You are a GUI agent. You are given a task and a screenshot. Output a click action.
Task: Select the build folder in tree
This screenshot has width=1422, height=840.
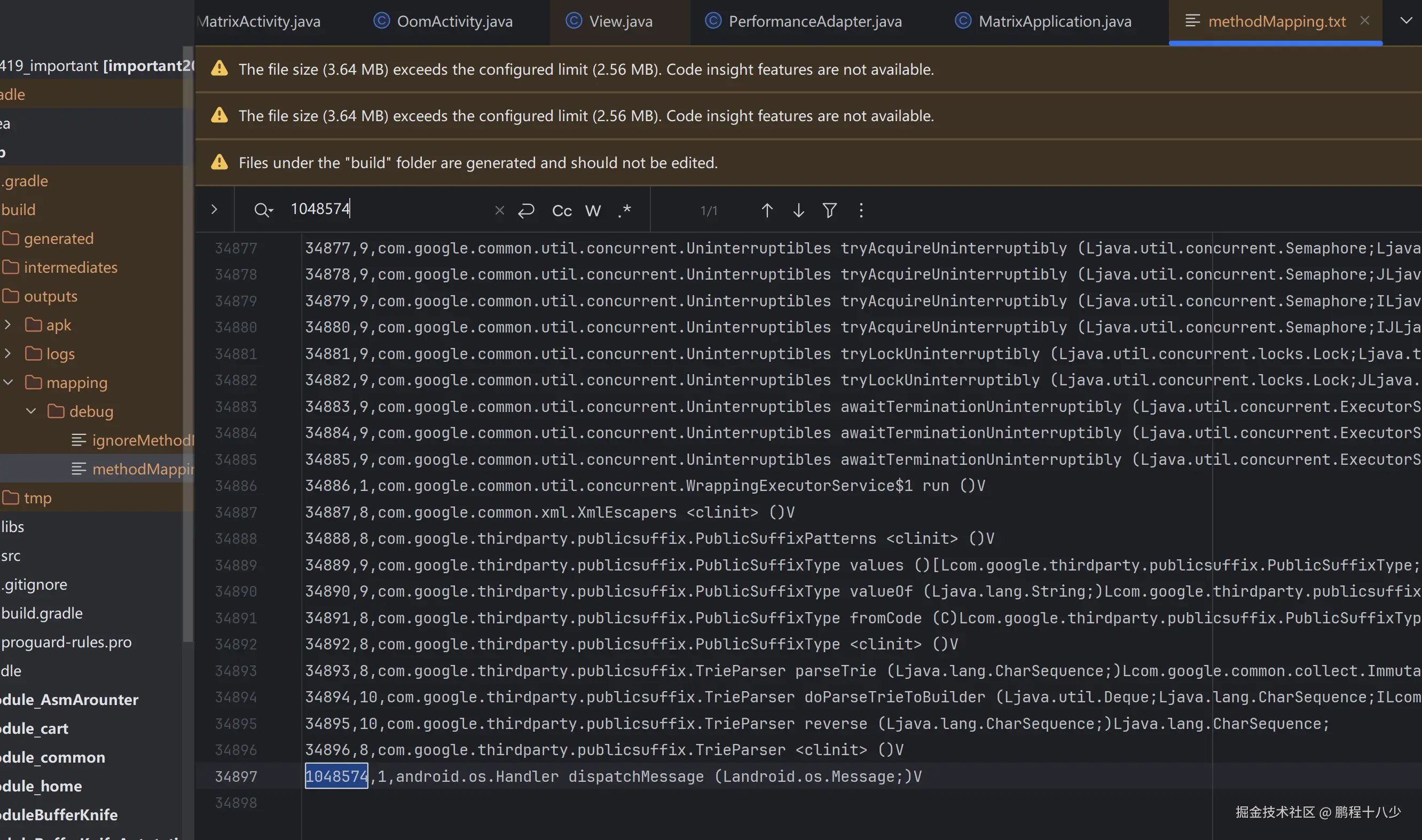pos(18,209)
